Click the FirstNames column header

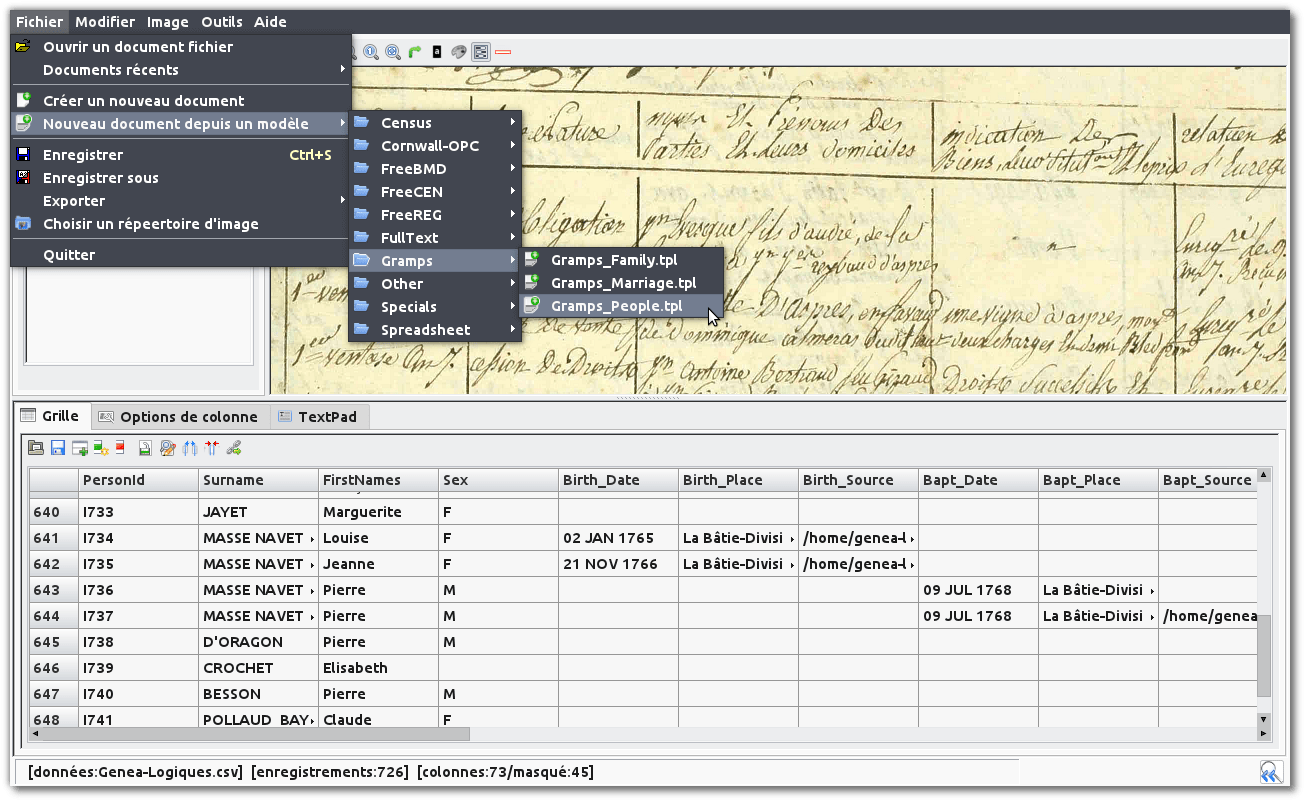[378, 480]
